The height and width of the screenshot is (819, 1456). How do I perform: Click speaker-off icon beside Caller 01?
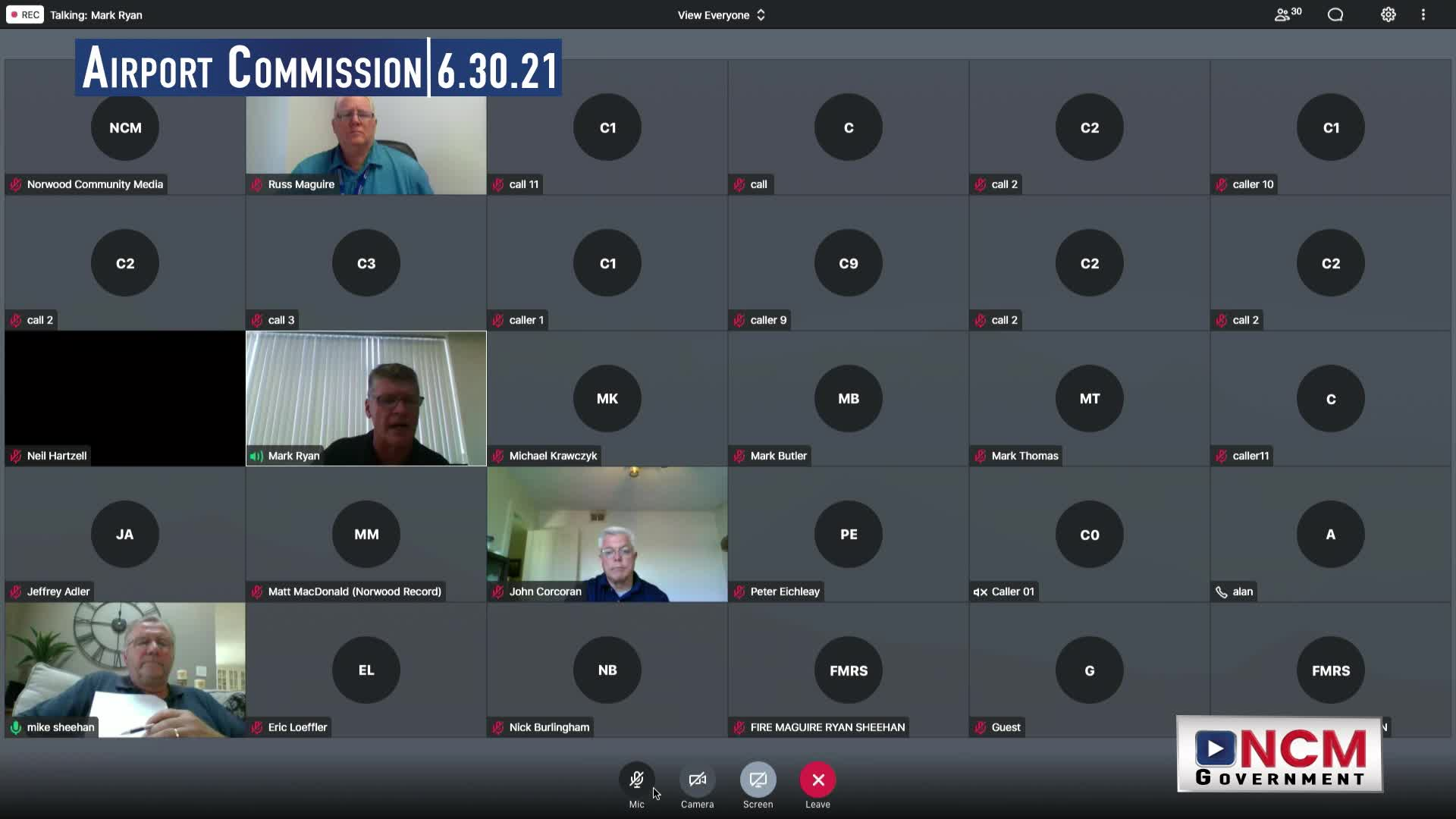coord(980,592)
